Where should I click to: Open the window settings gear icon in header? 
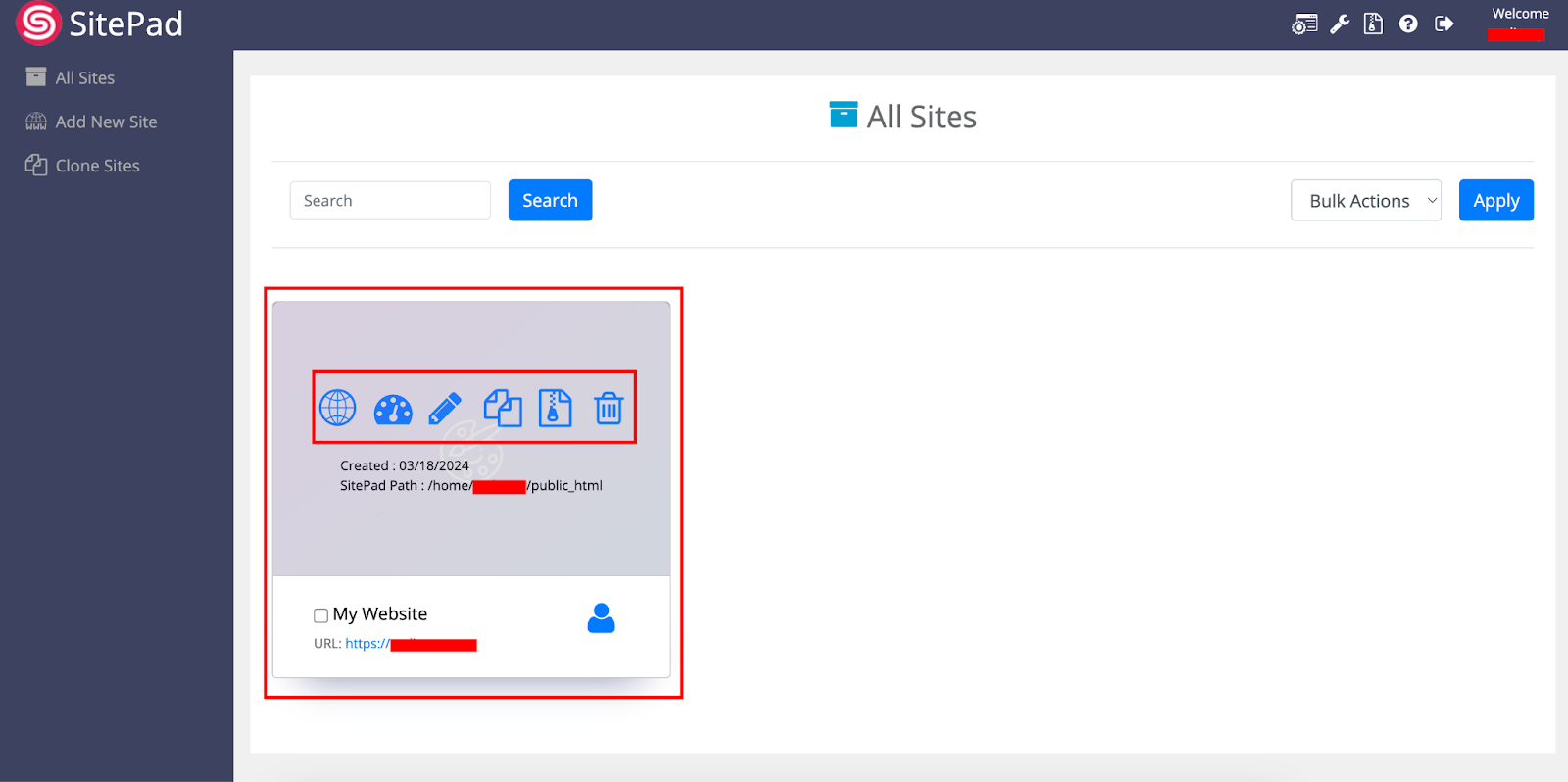point(1304,24)
